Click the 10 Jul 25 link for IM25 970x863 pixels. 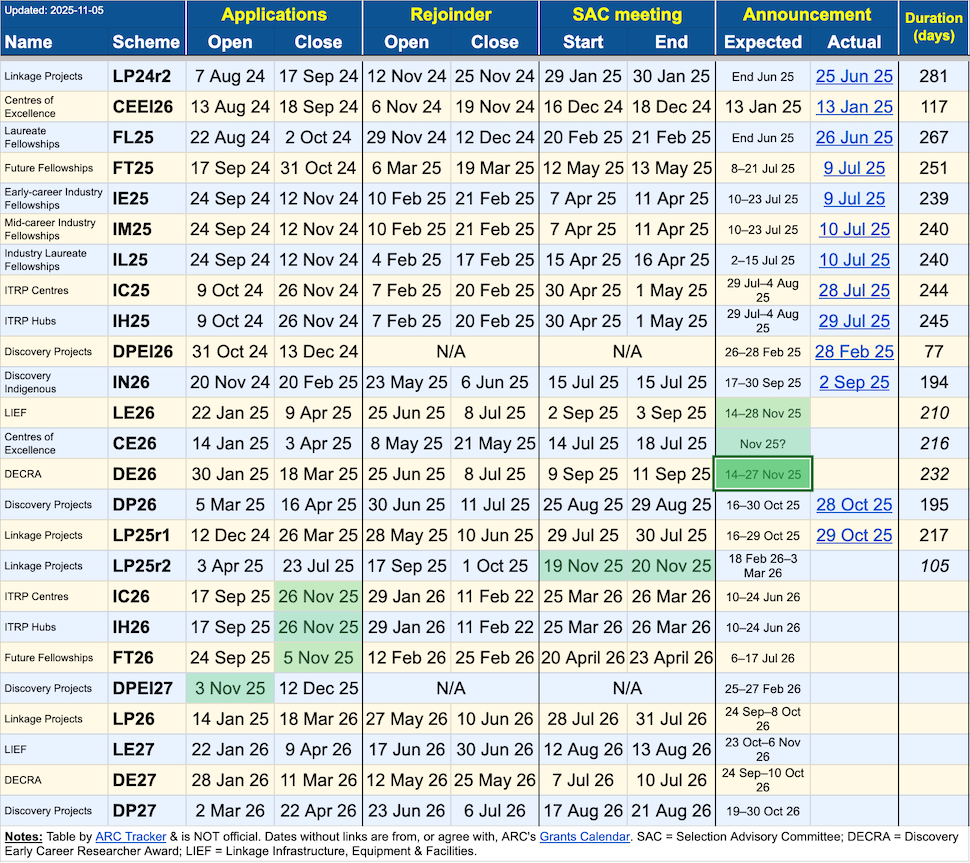(x=854, y=230)
